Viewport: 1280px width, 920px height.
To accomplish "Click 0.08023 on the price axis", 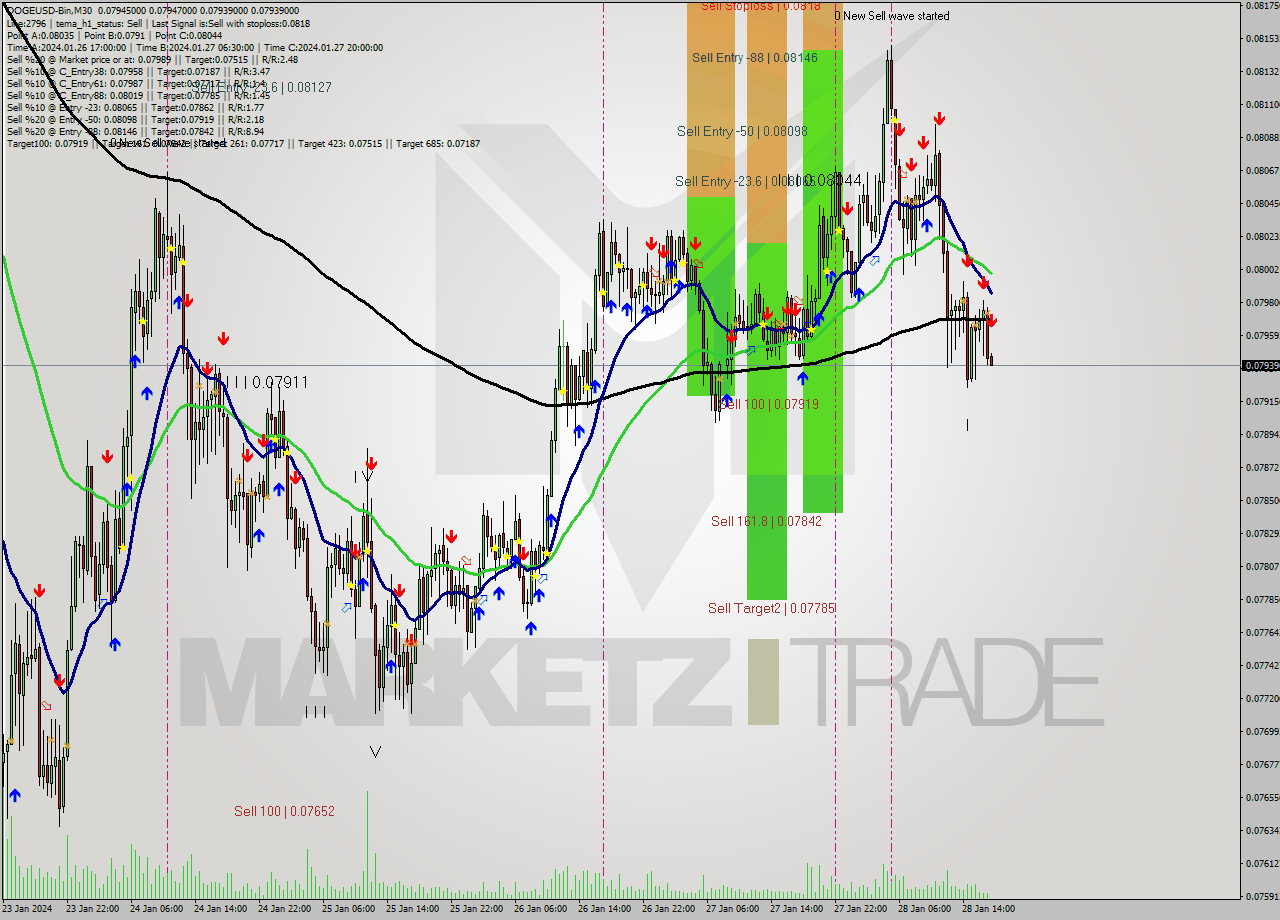I will click(x=1262, y=236).
